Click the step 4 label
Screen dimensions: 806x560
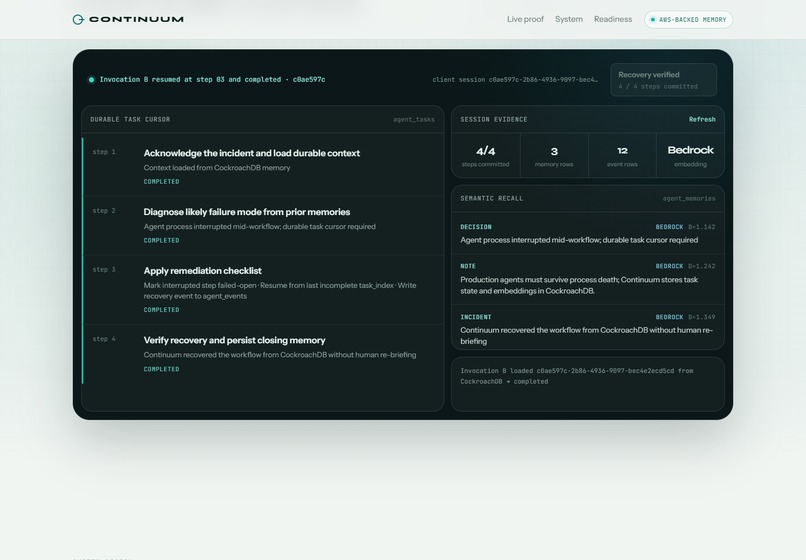104,339
